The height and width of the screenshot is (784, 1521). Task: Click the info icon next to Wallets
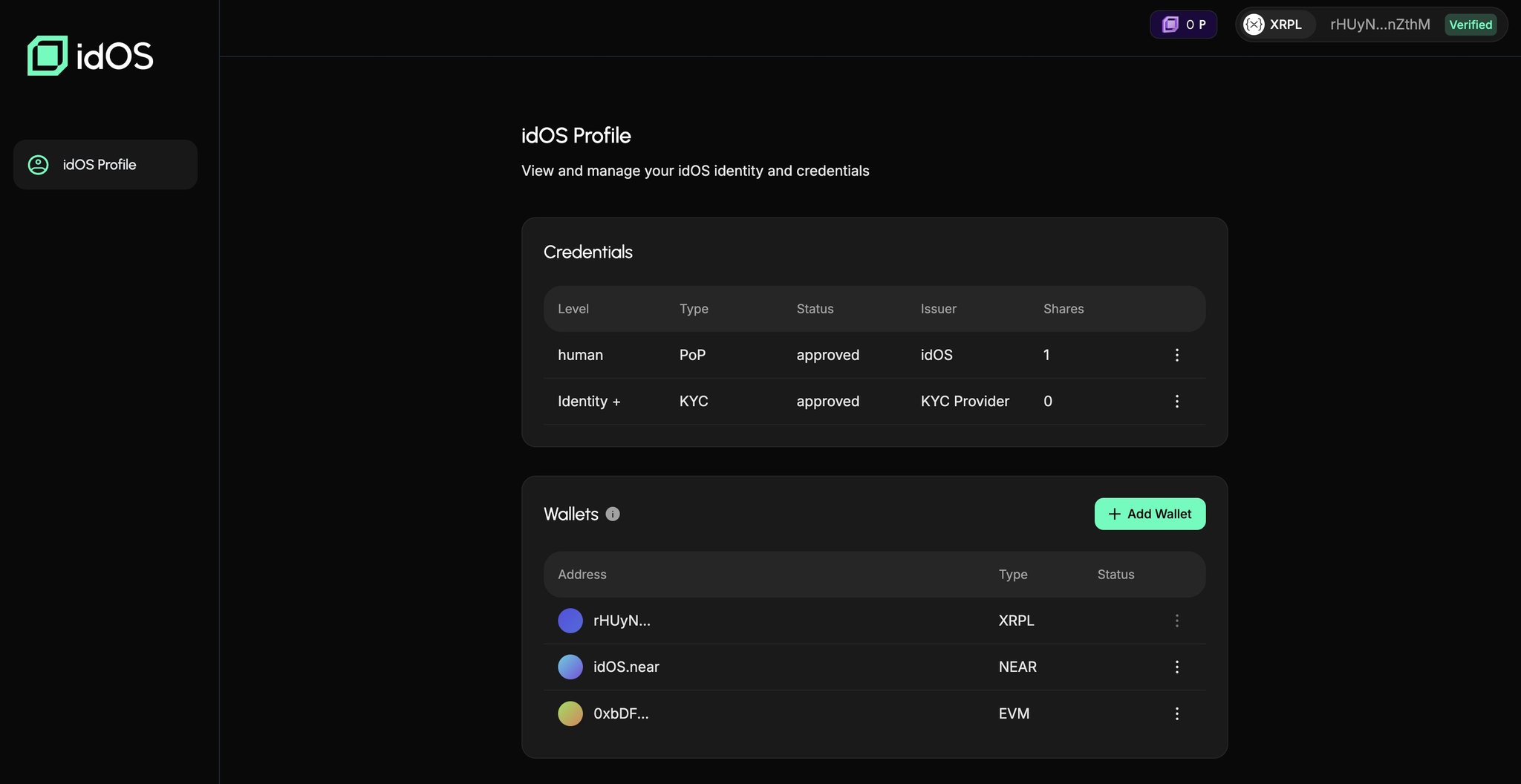coord(612,514)
